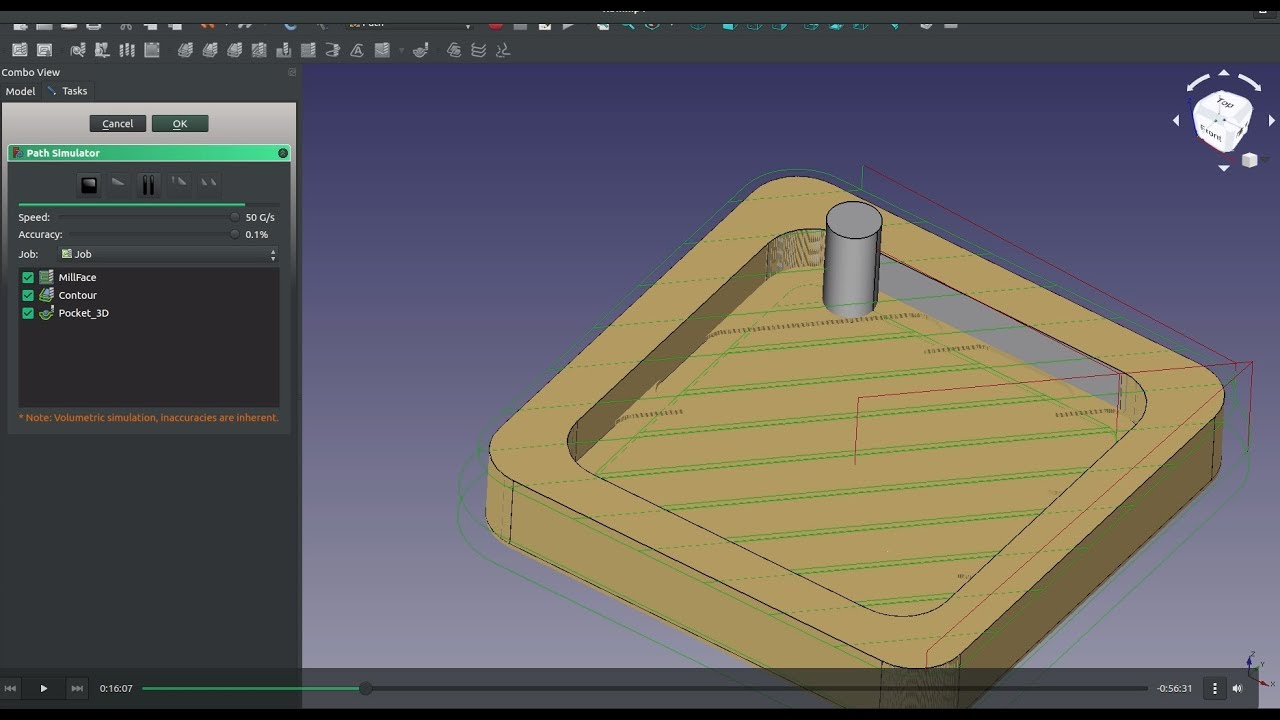This screenshot has width=1280, height=720.
Task: Click the toggle operation active toolbar icon
Action: (152, 50)
